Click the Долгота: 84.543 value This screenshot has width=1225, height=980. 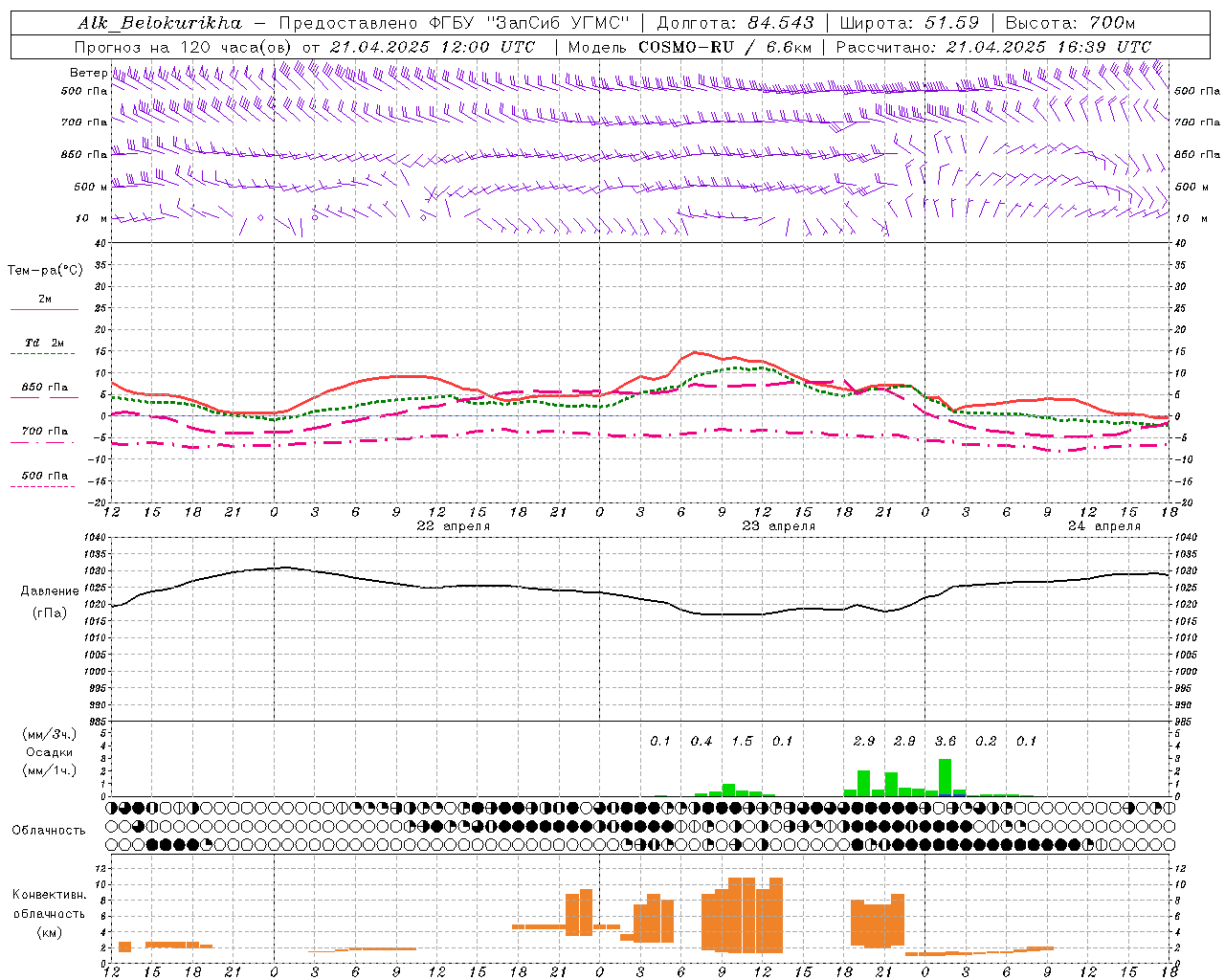click(x=735, y=23)
